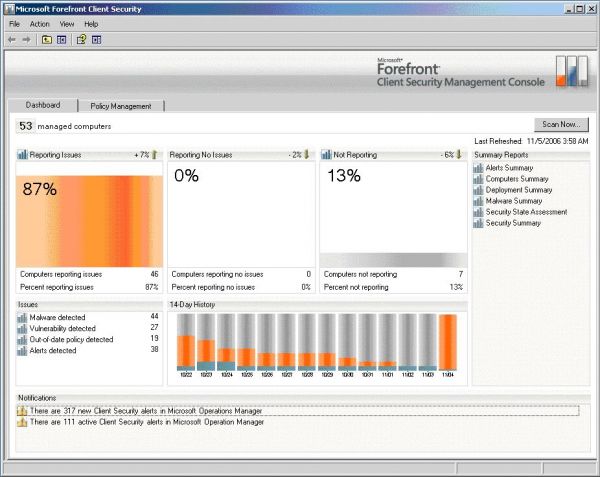Open the Malware Summary report link
This screenshot has width=600, height=477.
pos(514,201)
